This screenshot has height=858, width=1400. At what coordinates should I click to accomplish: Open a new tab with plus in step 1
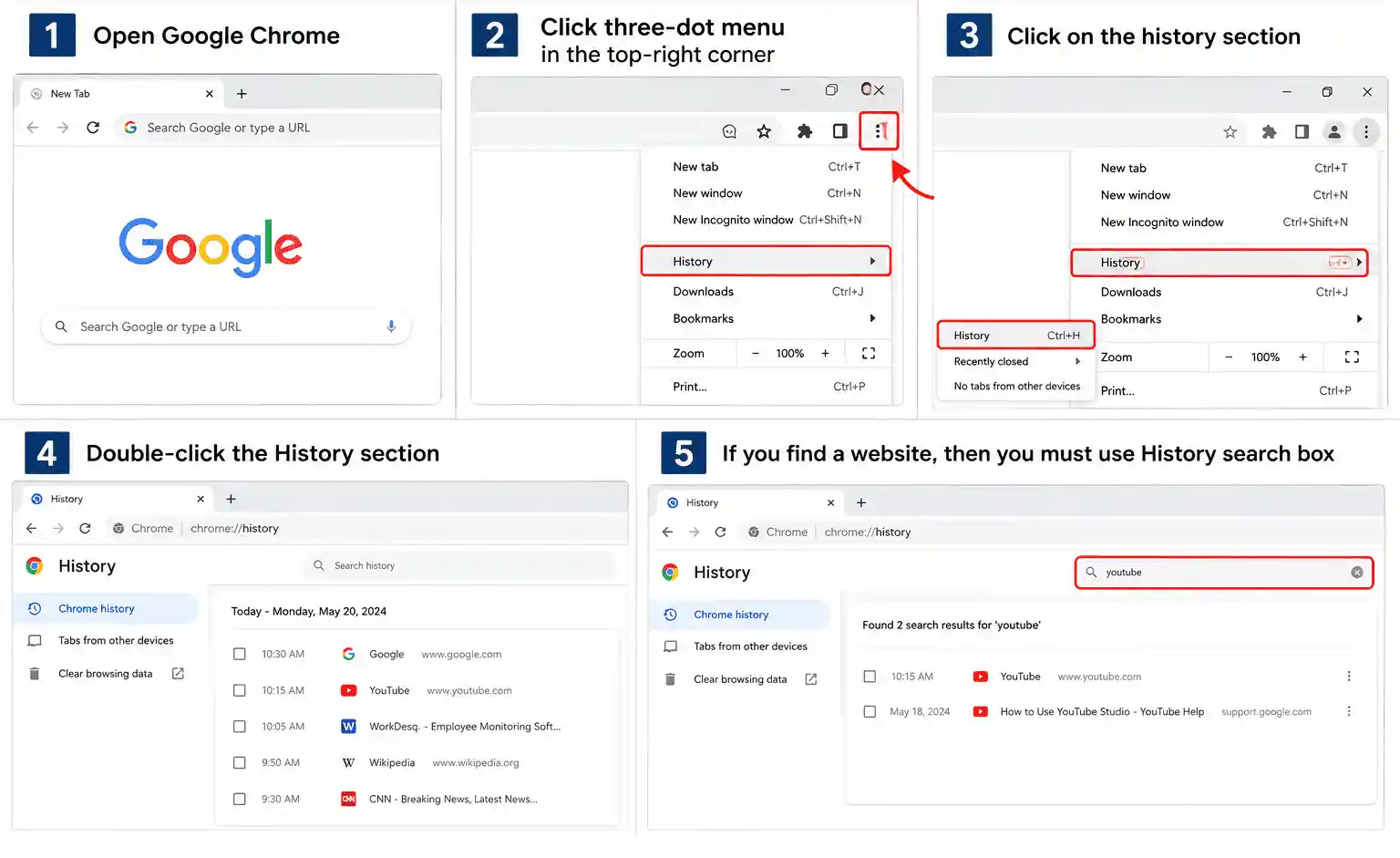click(242, 94)
